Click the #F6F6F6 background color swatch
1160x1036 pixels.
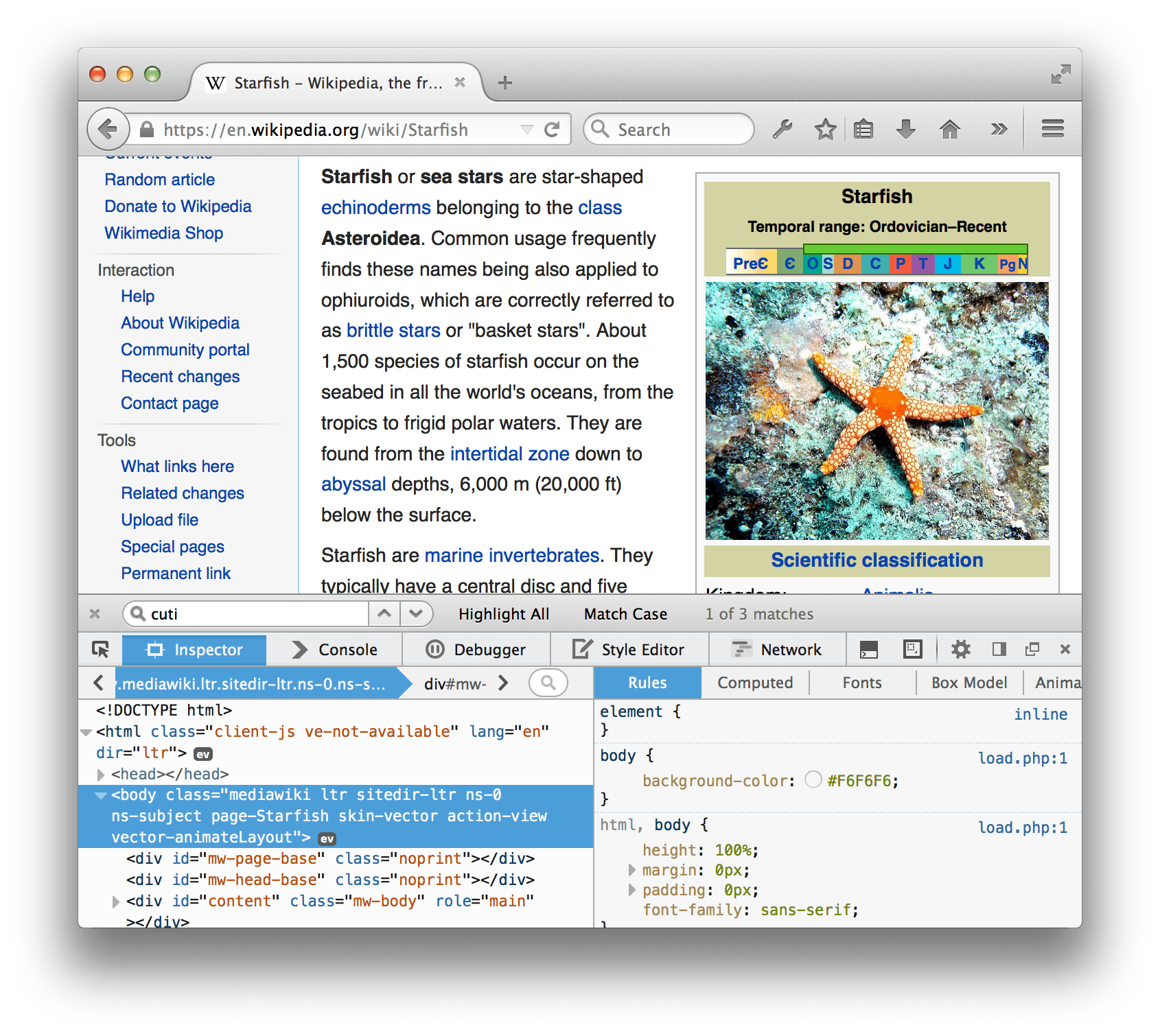tap(813, 780)
